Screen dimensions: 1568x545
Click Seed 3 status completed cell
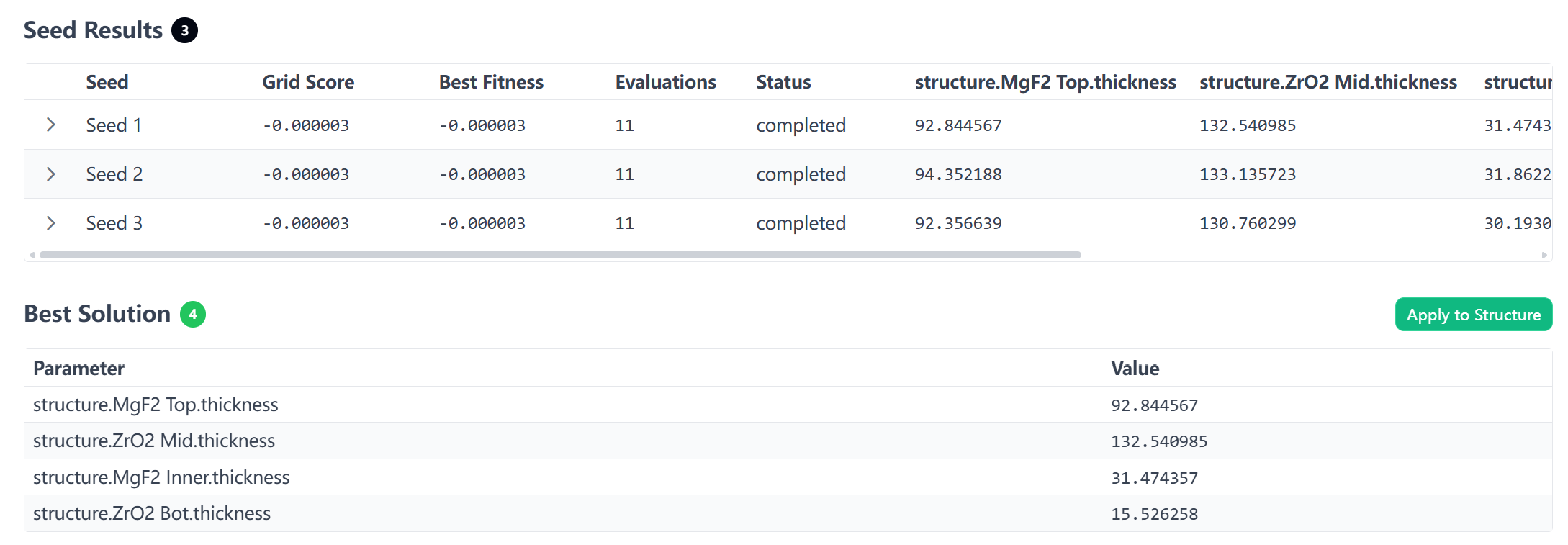click(801, 223)
